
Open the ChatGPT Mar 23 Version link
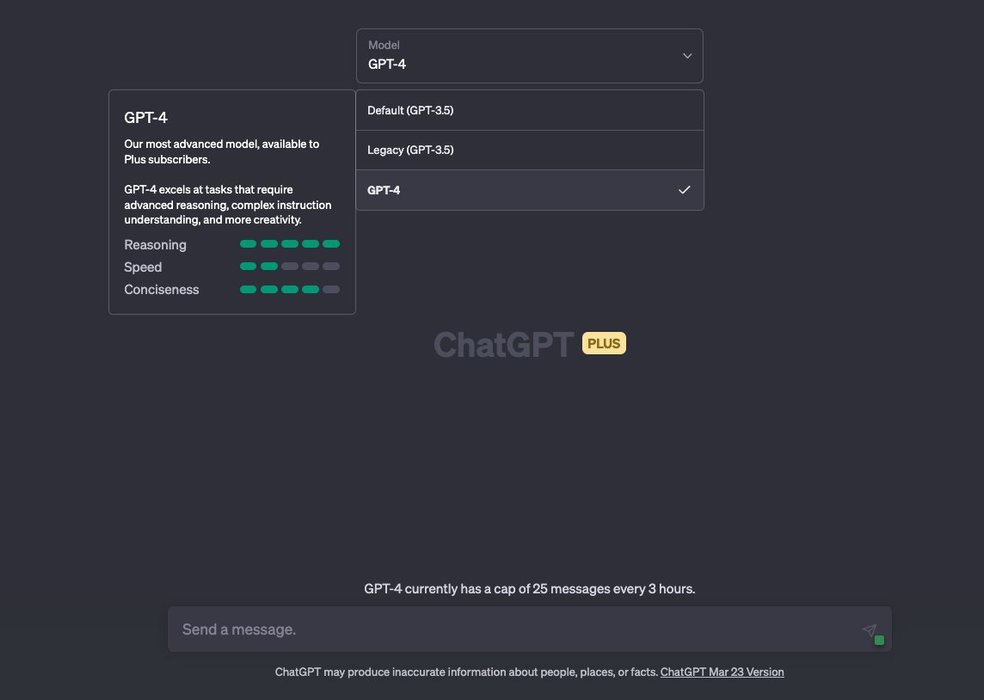[722, 672]
